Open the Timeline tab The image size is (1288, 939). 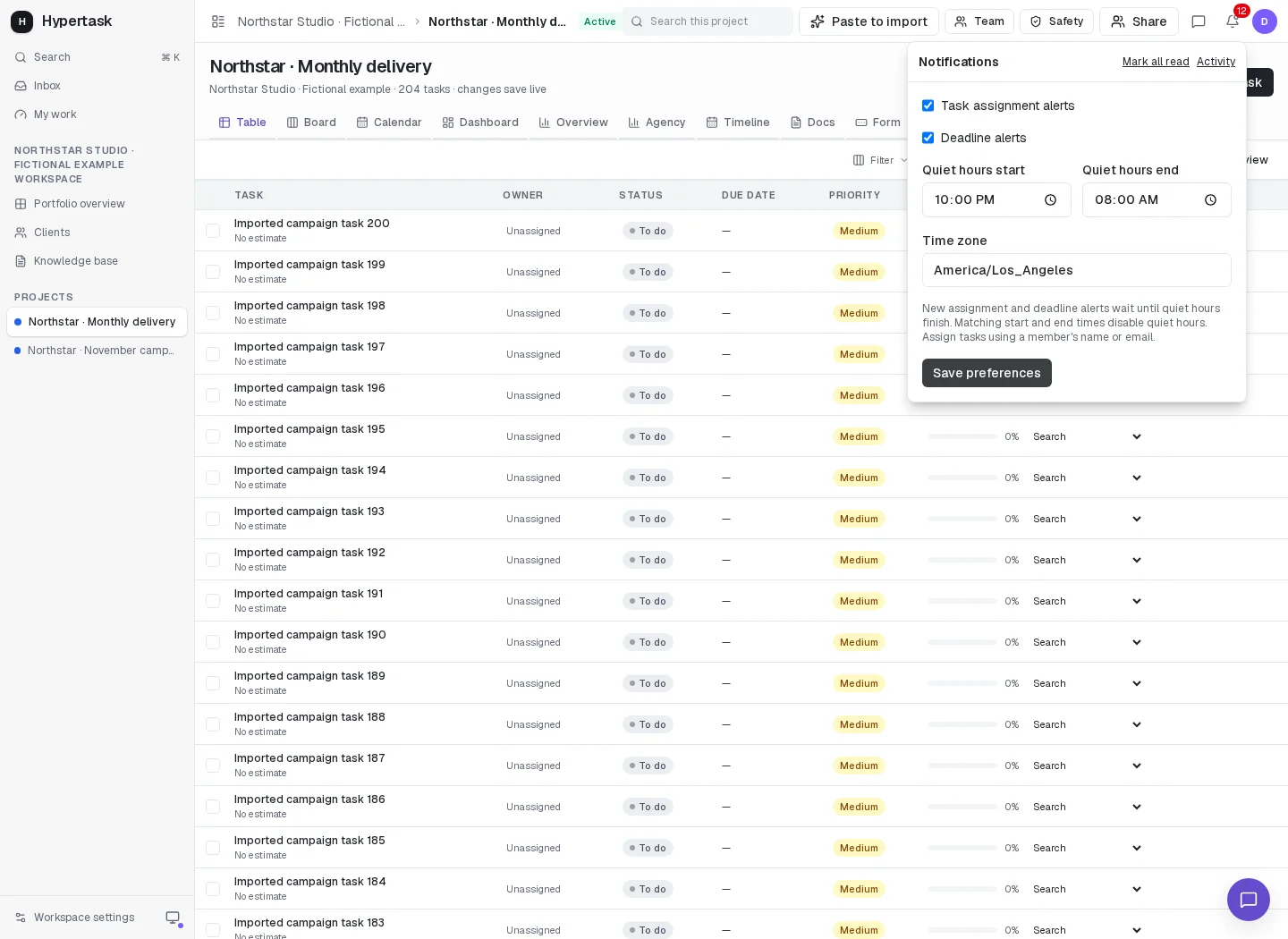pos(738,123)
